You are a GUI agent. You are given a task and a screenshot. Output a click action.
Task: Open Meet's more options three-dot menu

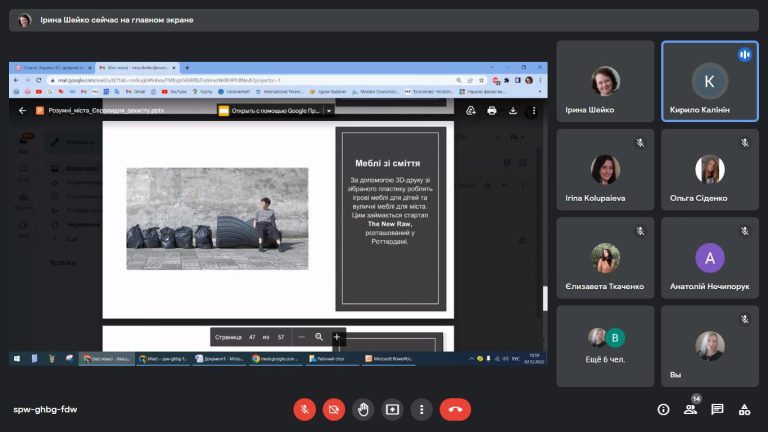click(421, 409)
